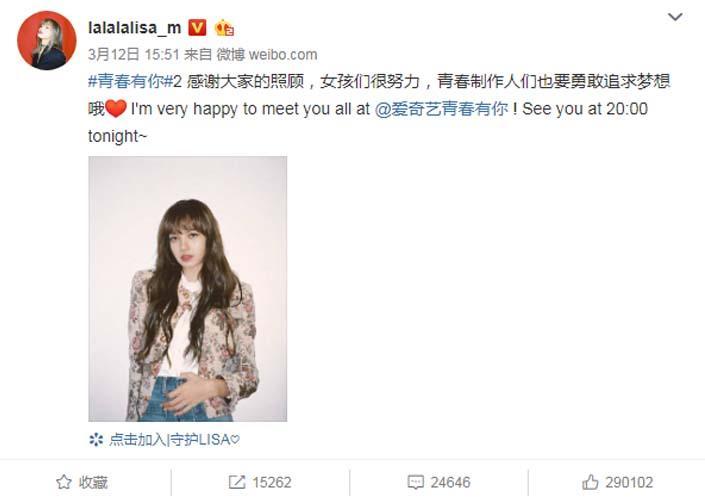The height and width of the screenshot is (500, 705).
Task: Click the orange V verified badge
Action: click(196, 28)
